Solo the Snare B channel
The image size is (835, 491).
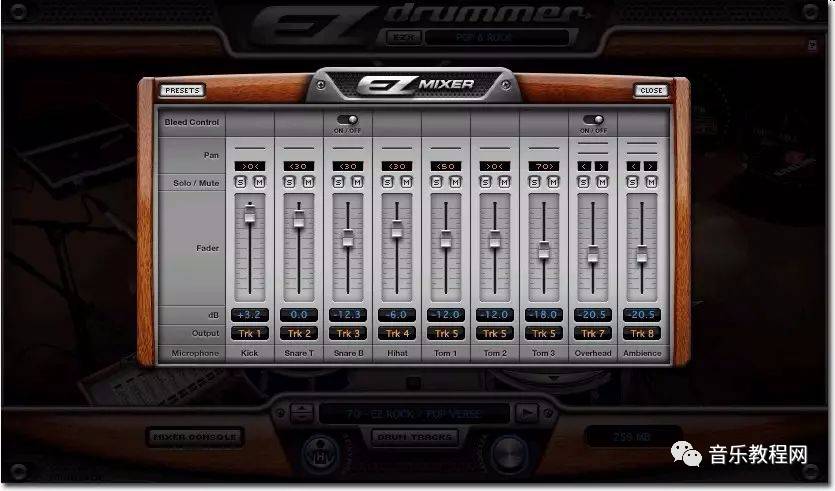click(338, 183)
